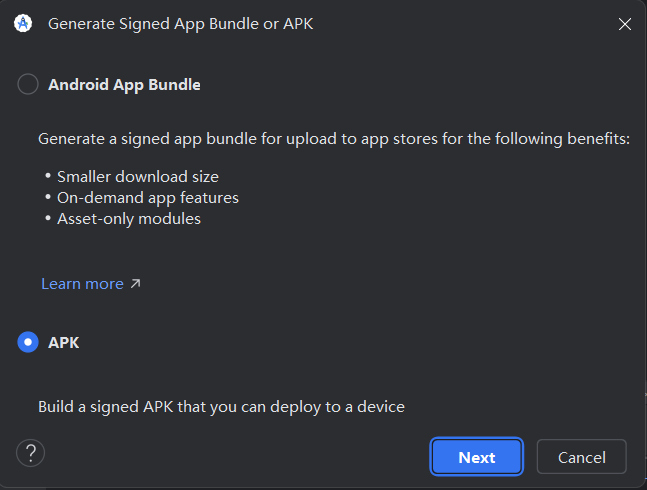Click the "Build a signed APK" description text

[221, 407]
